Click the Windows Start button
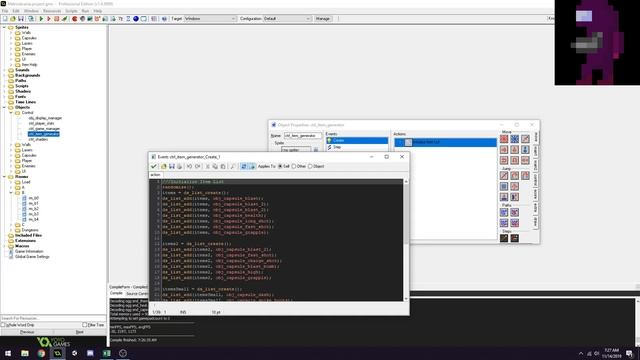Image resolution: width=640 pixels, height=360 pixels. 8,353
